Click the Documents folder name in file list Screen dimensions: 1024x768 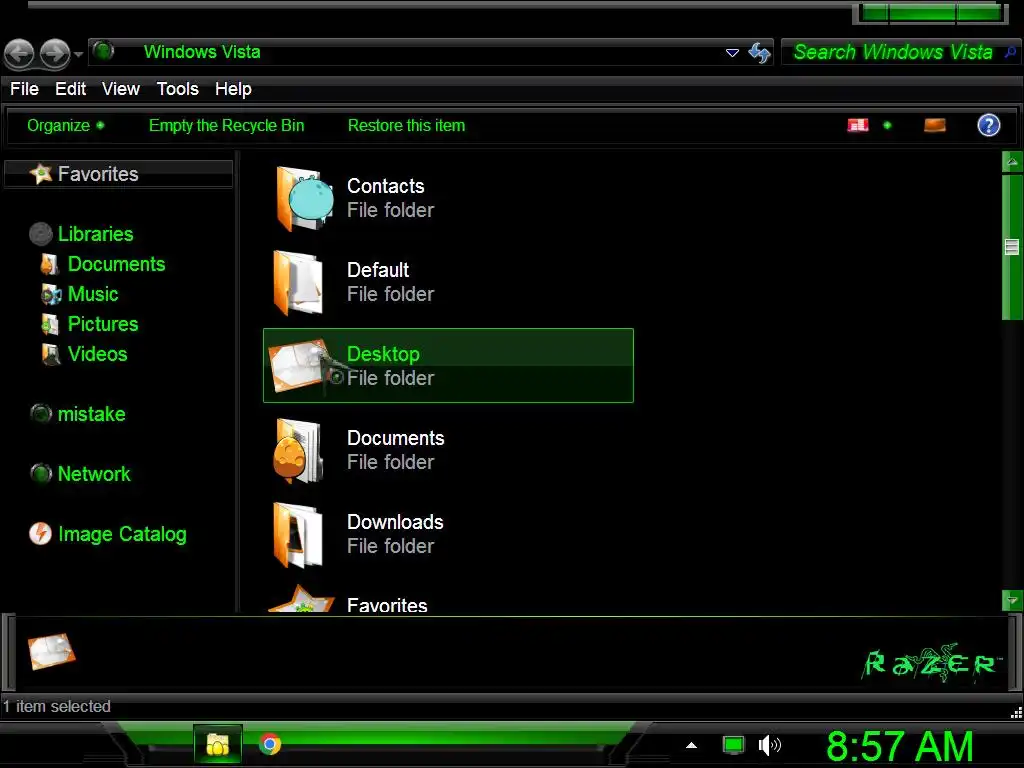click(x=395, y=438)
